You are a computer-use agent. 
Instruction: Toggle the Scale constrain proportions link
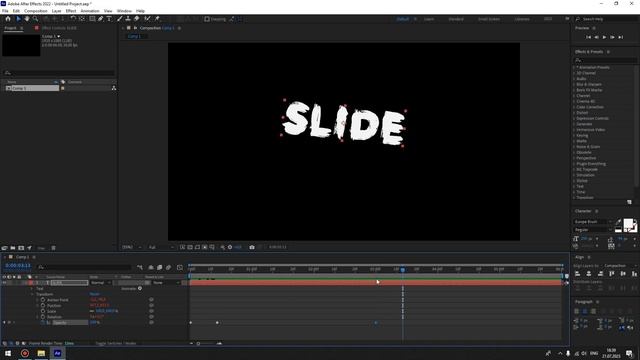(92, 311)
